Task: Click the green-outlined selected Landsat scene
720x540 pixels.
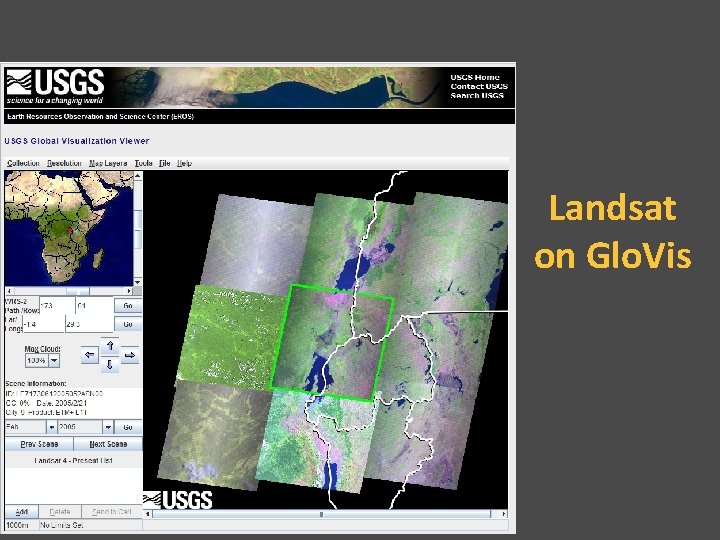Action: 333,343
